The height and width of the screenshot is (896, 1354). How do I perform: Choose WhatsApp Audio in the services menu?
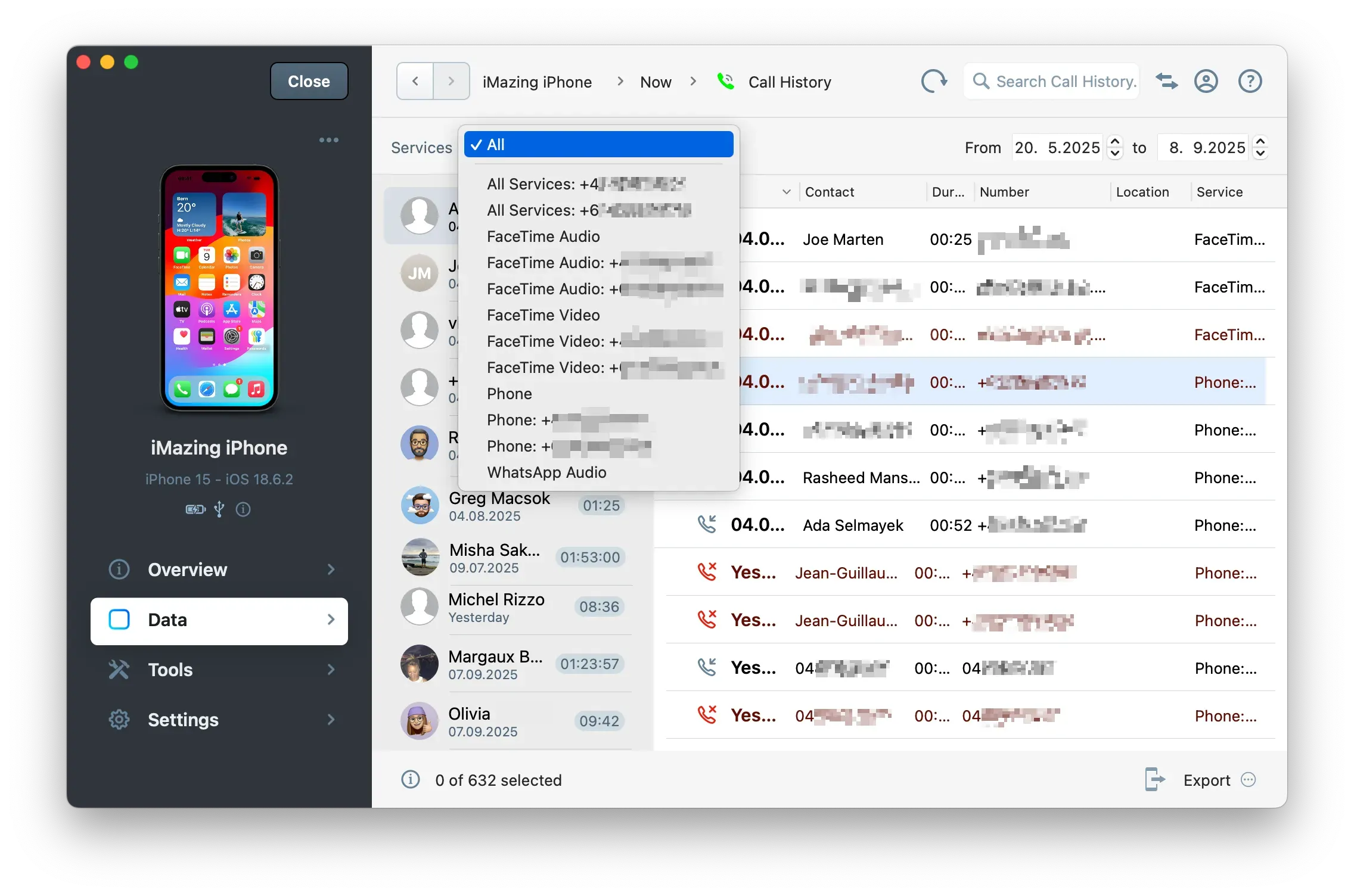546,472
